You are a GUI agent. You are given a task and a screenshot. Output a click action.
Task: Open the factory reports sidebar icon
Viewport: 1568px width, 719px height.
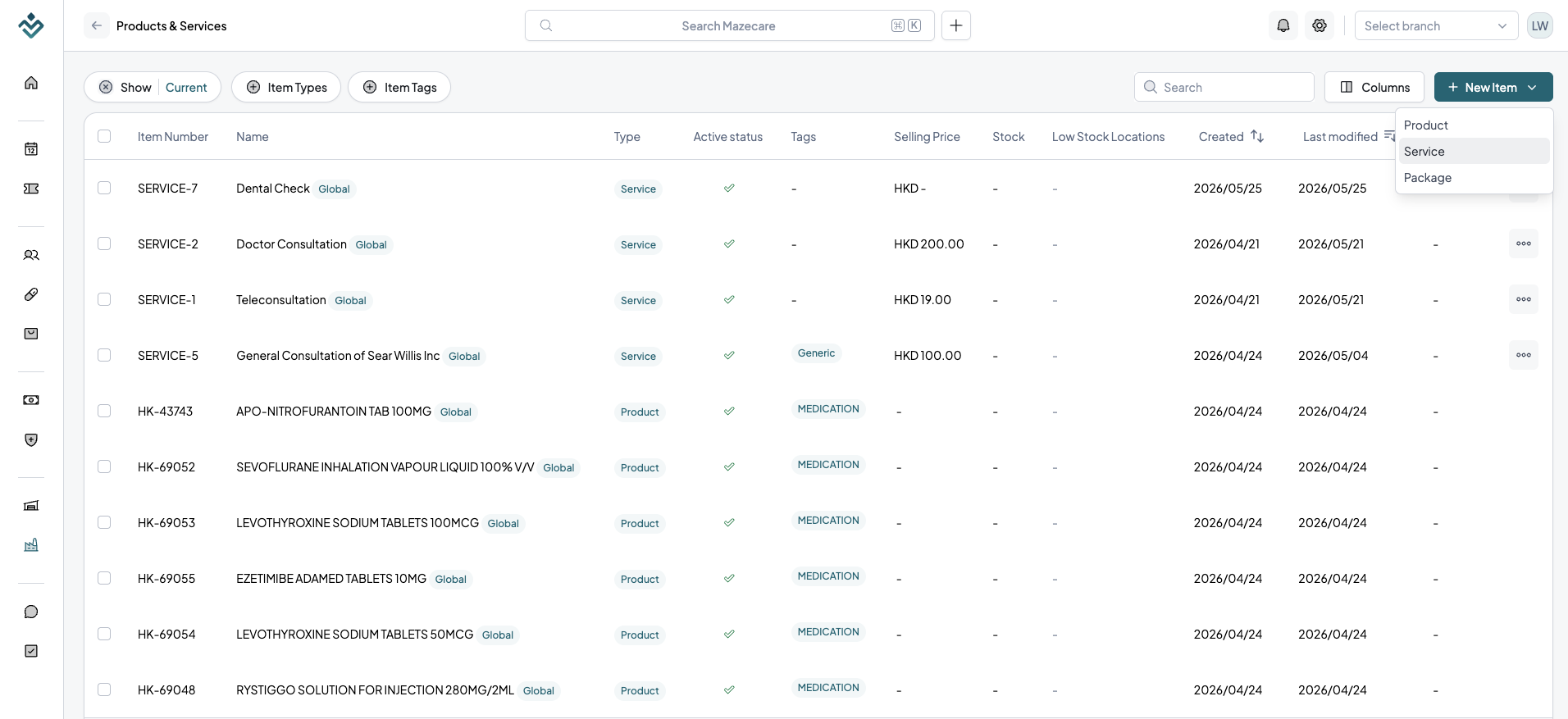pyautogui.click(x=31, y=545)
